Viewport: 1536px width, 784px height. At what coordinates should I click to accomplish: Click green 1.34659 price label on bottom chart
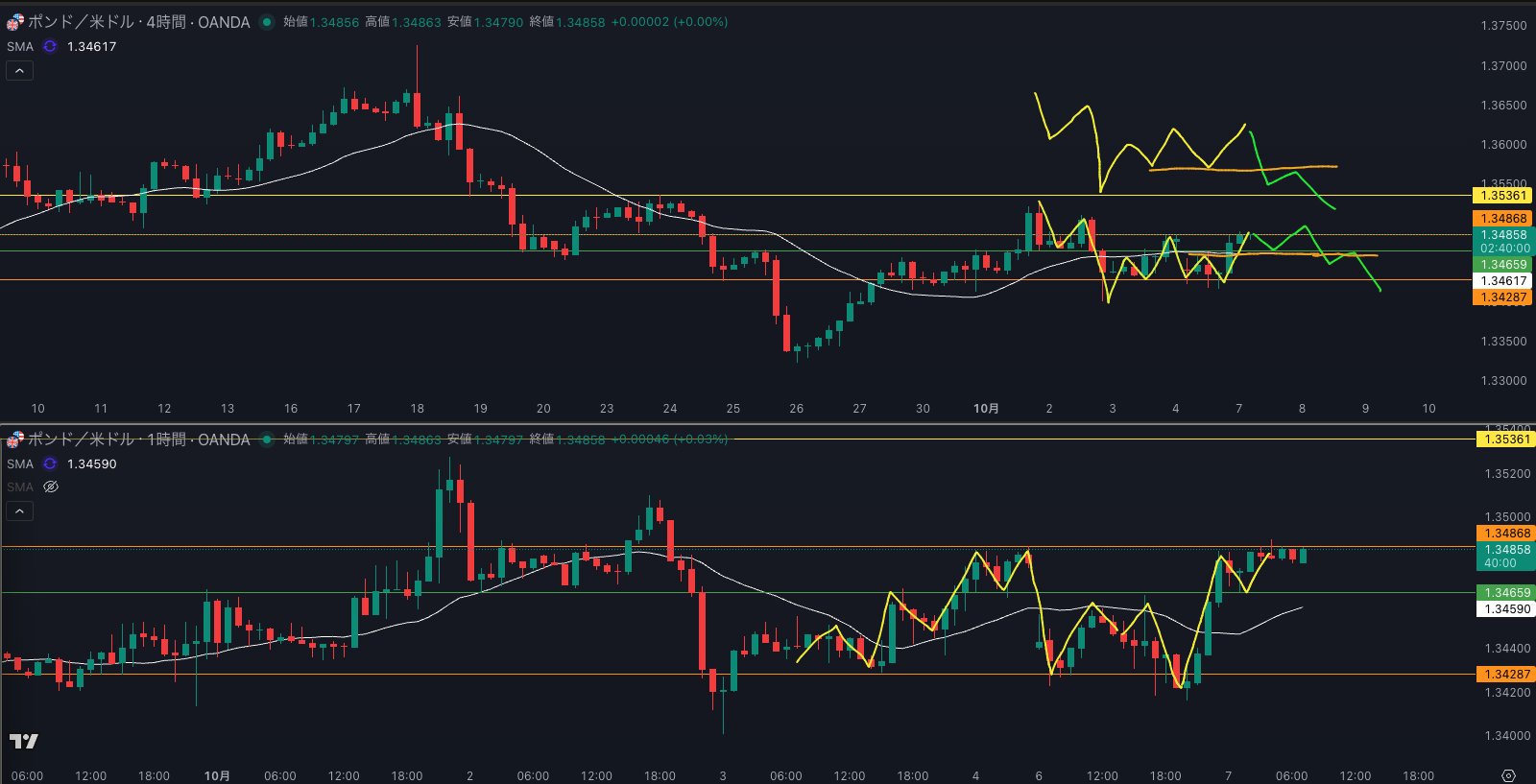click(1505, 593)
